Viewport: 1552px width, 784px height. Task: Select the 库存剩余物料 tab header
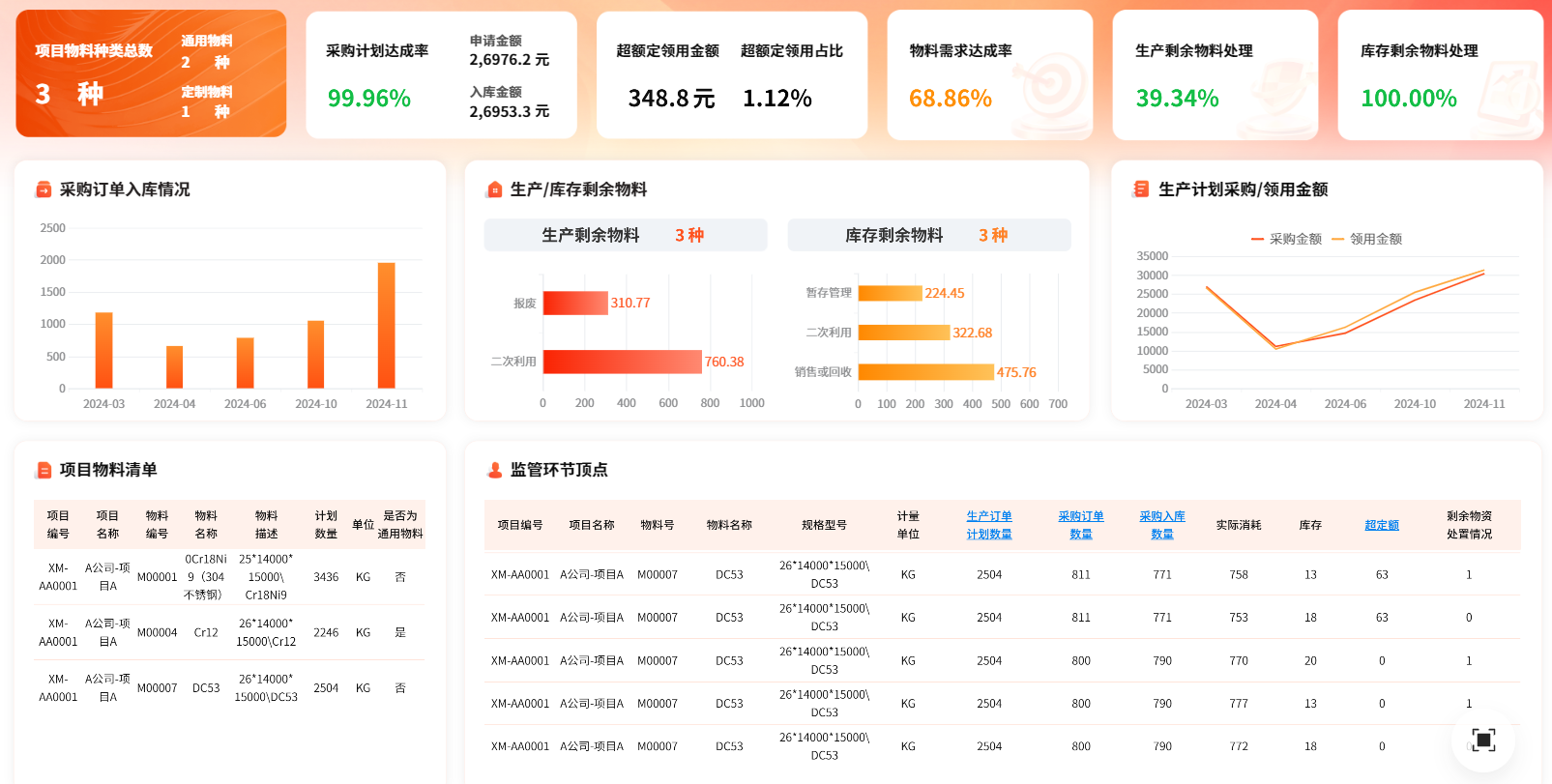pos(929,235)
